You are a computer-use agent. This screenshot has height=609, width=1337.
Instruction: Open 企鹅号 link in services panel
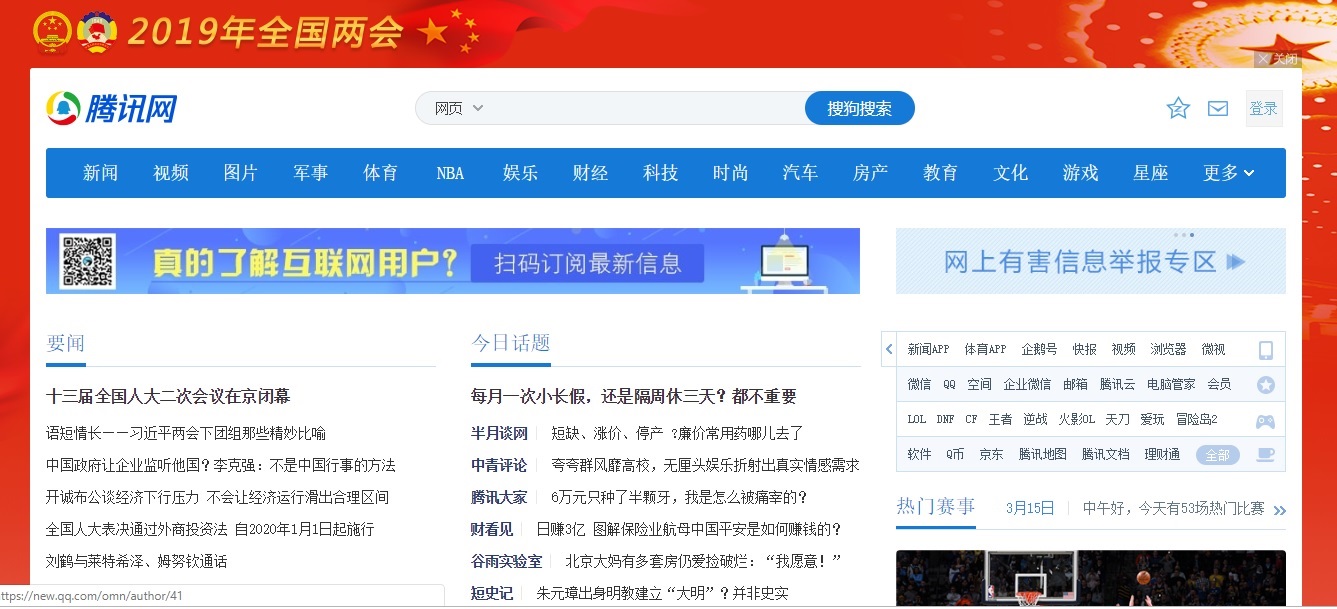pyautogui.click(x=1039, y=350)
